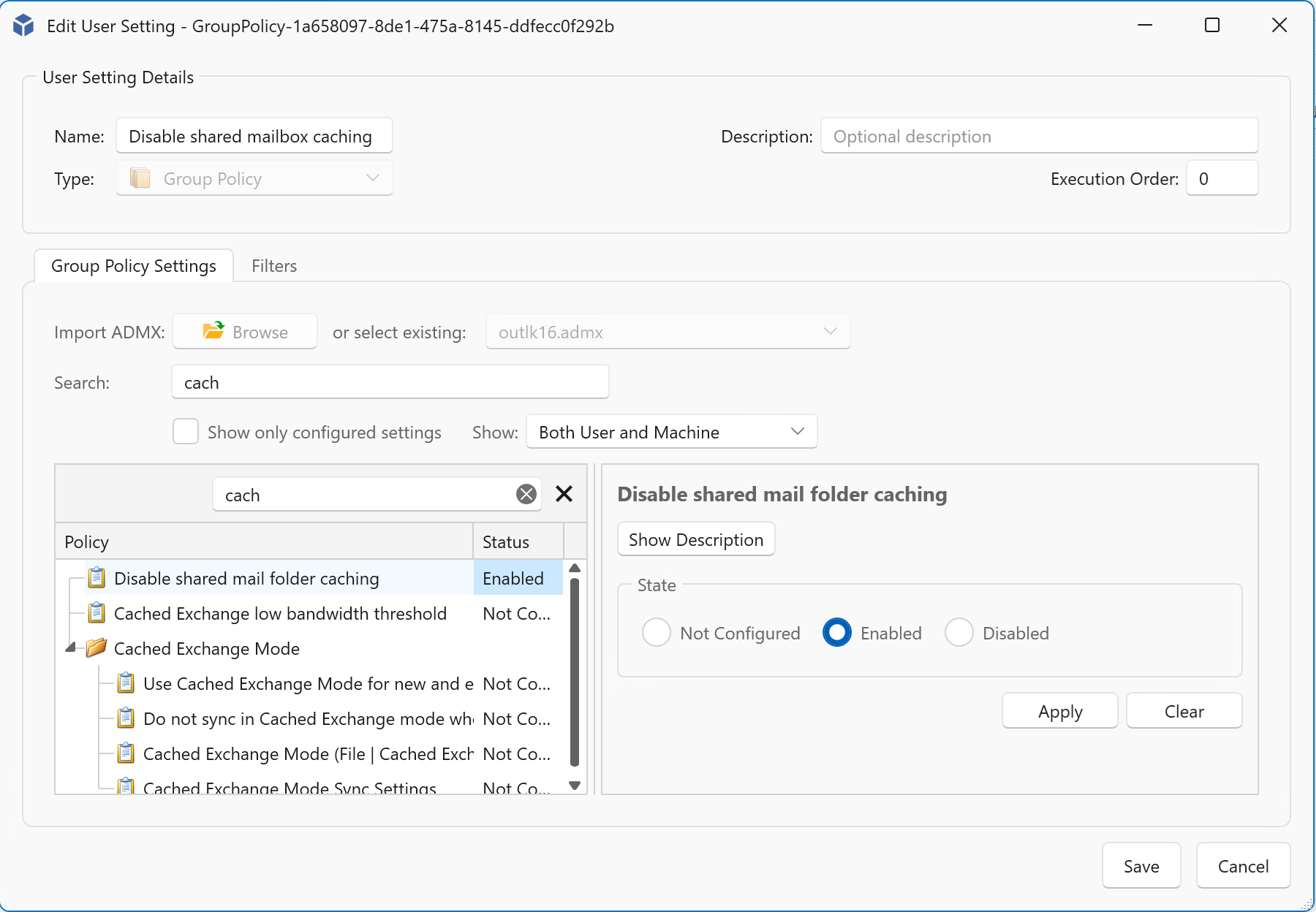Screen dimensions: 1316x912
Task: Open the outlk16.admx existing file dropdown
Action: (x=668, y=332)
